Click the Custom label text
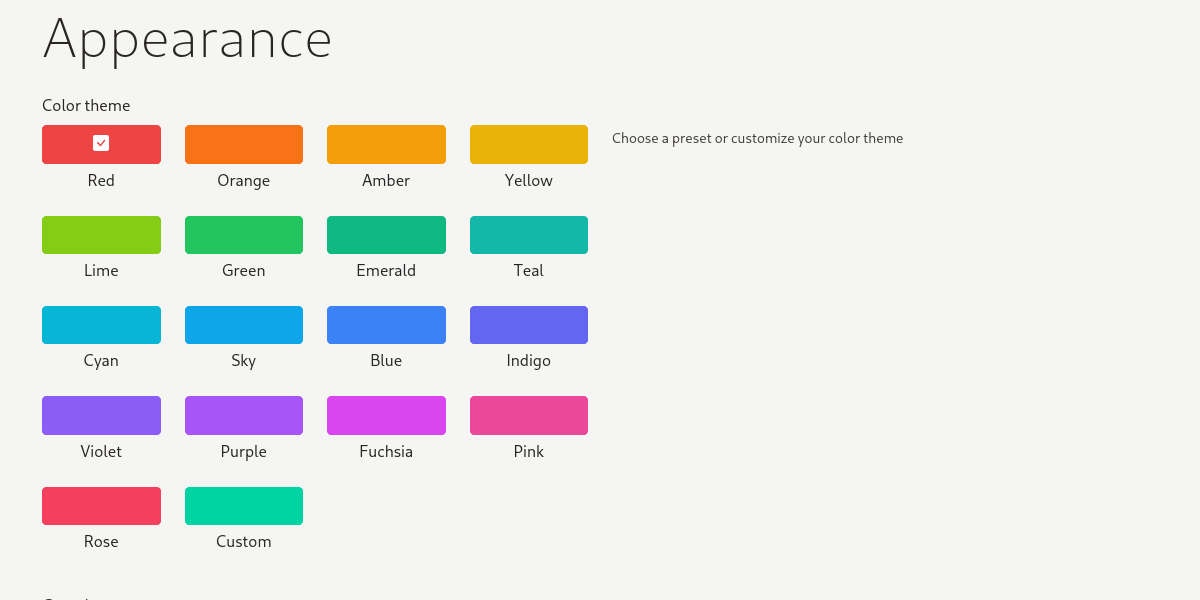Screen dimensions: 1200x600 tap(244, 542)
